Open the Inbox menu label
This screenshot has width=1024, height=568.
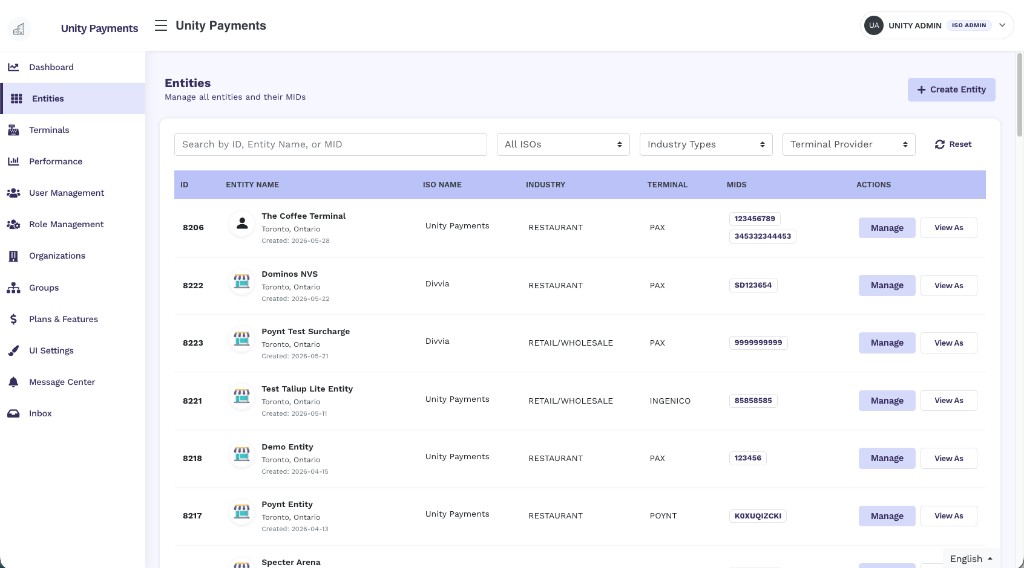(40, 413)
